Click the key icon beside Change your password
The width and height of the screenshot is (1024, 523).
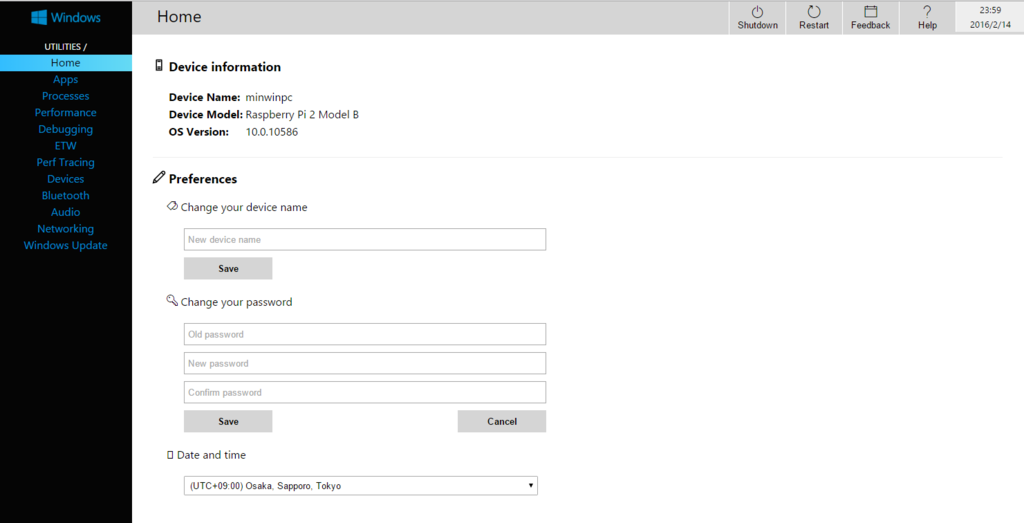pyautogui.click(x=172, y=300)
